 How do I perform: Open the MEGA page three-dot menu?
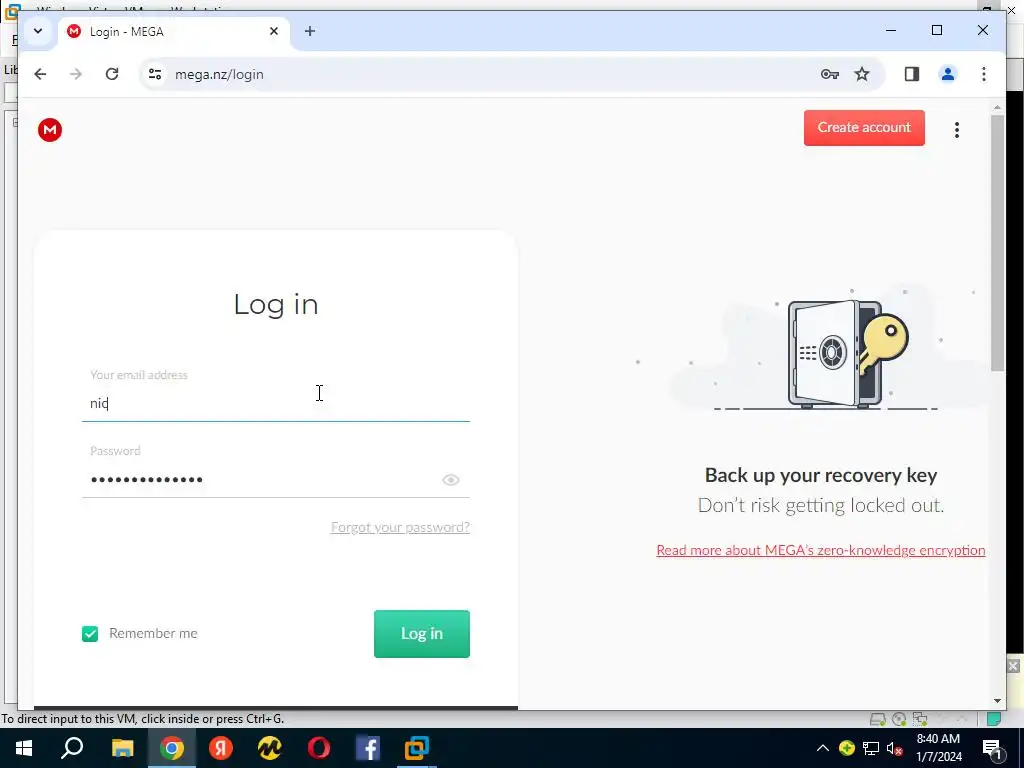coord(957,130)
